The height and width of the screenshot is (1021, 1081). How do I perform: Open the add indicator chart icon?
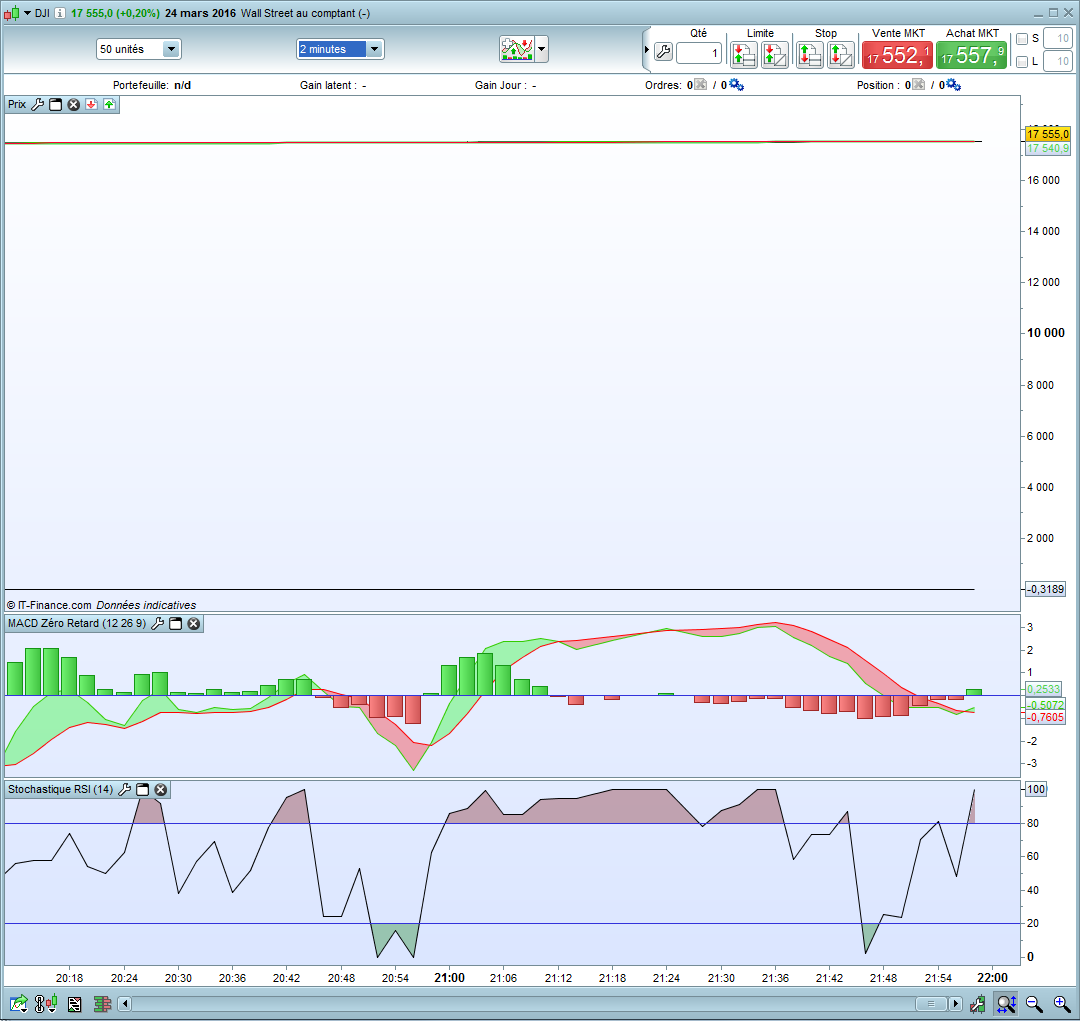point(516,49)
